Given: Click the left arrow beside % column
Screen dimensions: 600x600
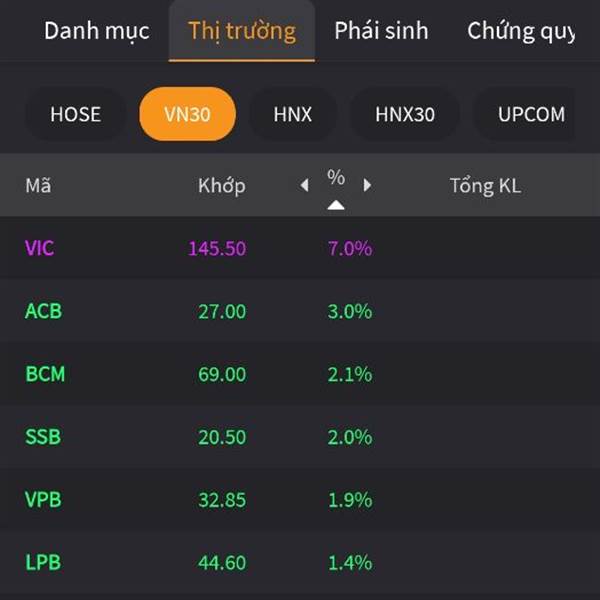Looking at the screenshot, I should point(305,185).
